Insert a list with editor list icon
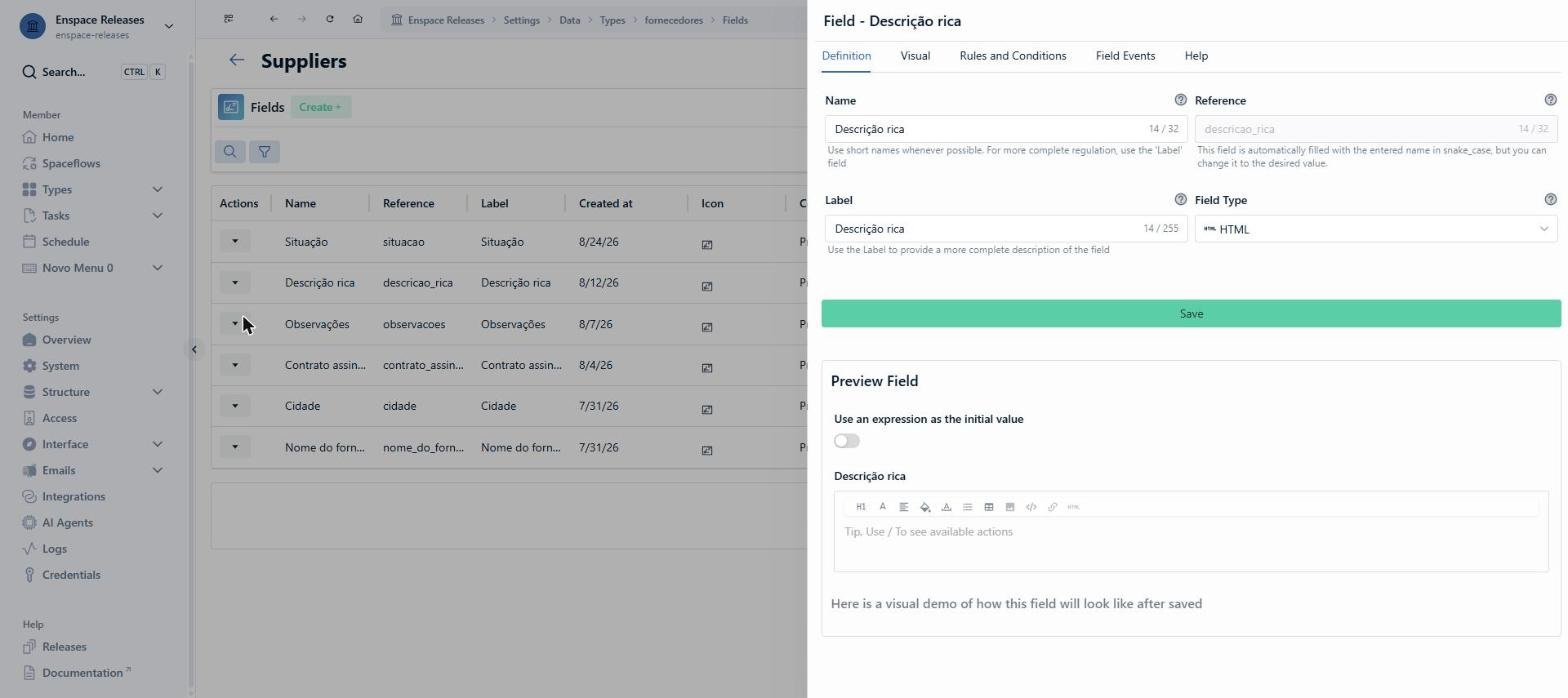The width and height of the screenshot is (1568, 698). pyautogui.click(x=967, y=507)
